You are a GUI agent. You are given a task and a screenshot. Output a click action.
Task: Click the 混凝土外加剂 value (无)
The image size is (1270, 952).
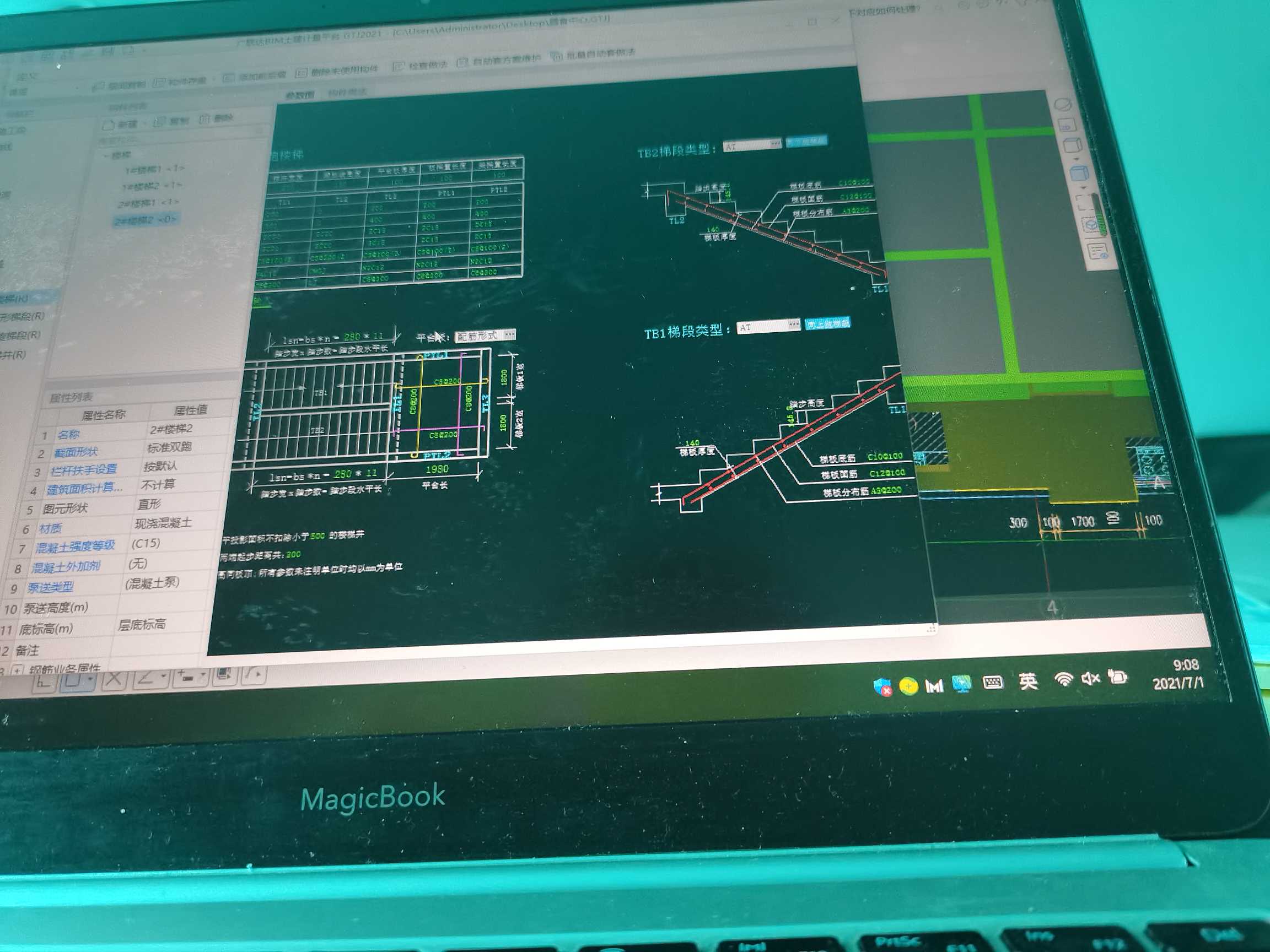tap(138, 564)
